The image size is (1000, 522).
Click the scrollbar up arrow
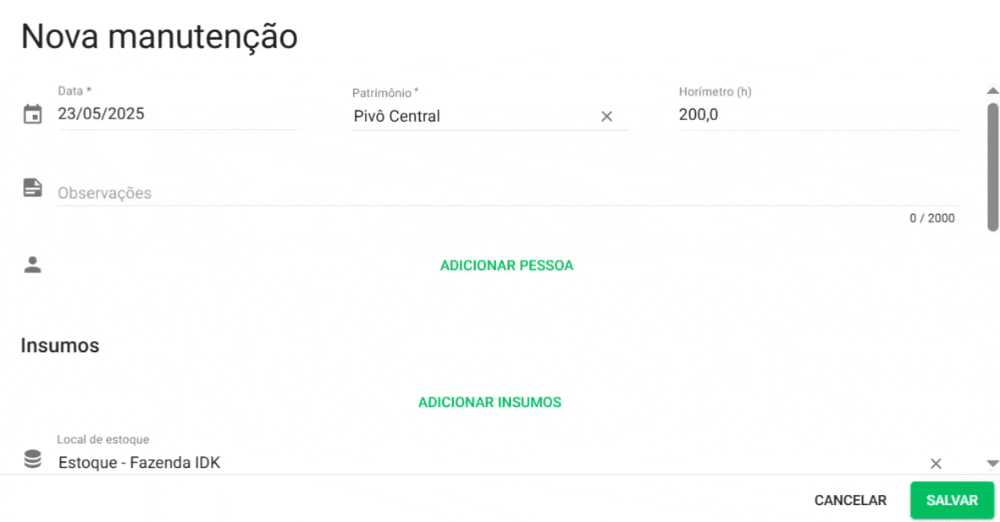pyautogui.click(x=992, y=90)
